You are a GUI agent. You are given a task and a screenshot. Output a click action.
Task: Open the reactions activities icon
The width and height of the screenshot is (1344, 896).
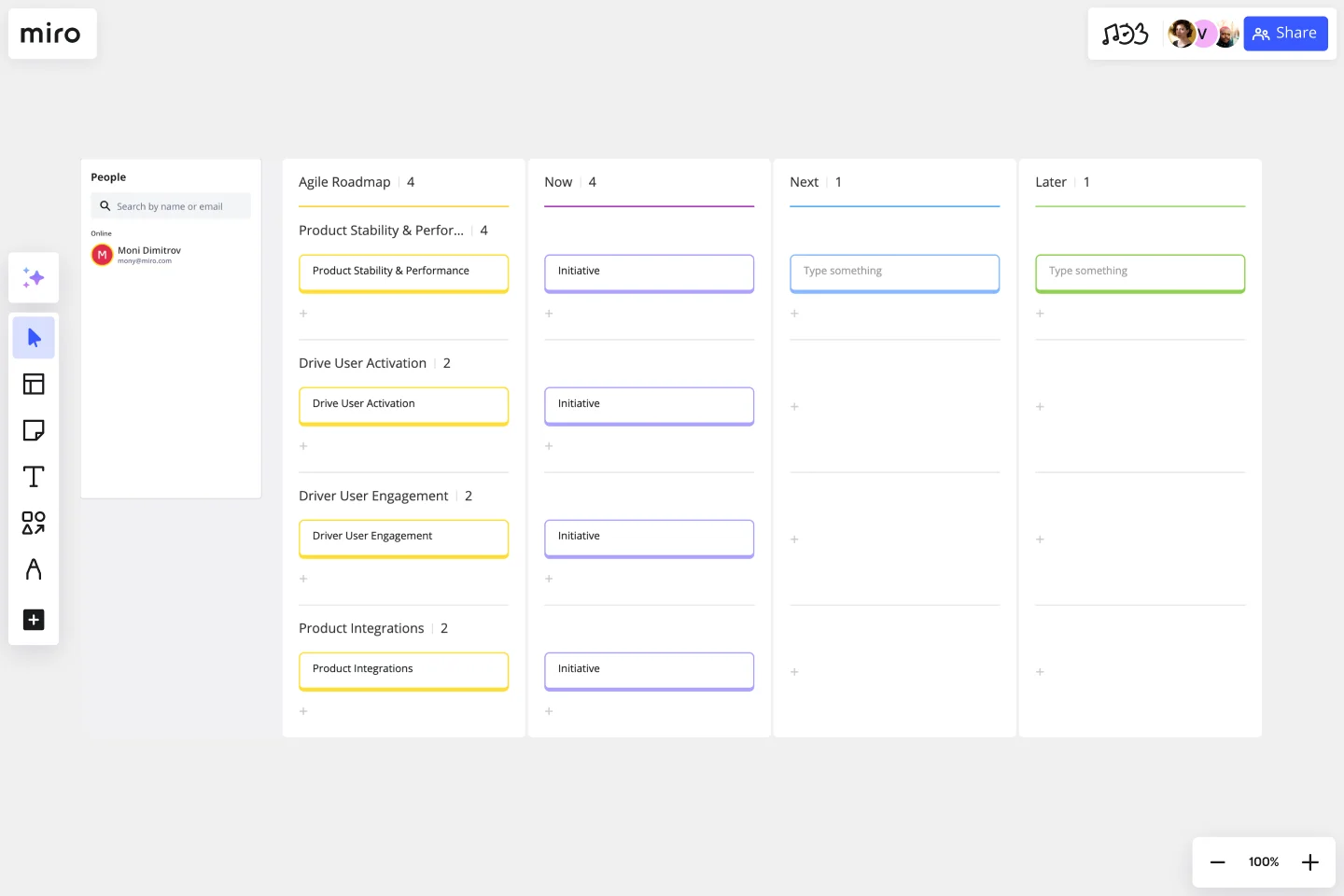[x=1125, y=34]
